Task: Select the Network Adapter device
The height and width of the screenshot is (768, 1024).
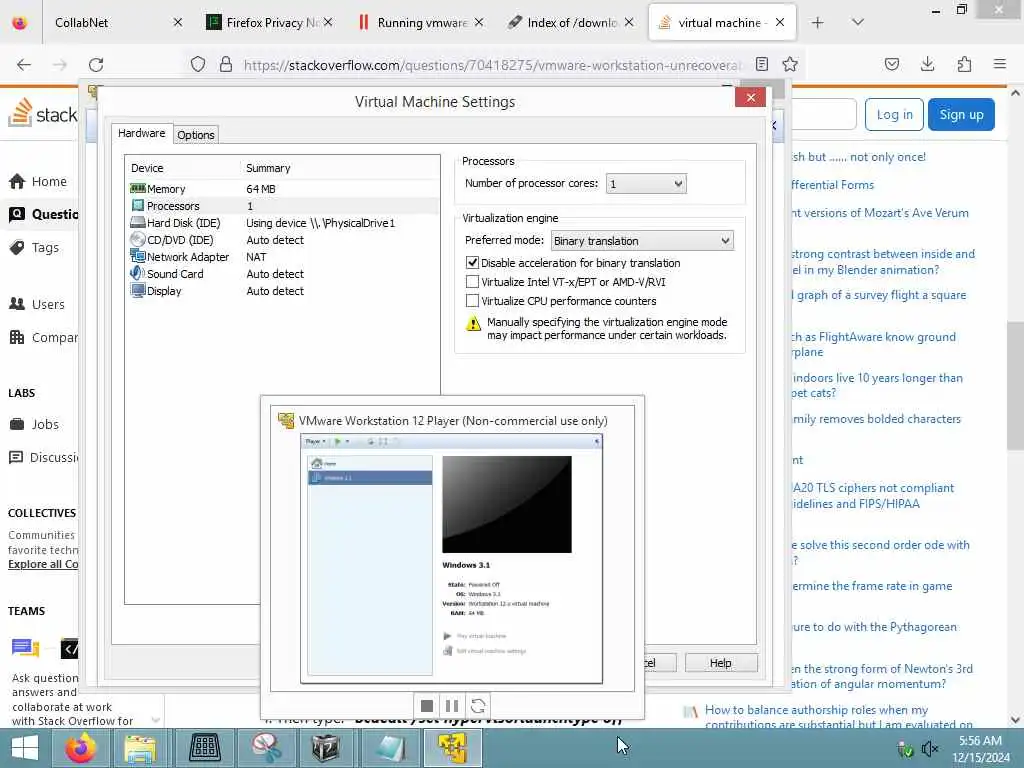Action: coord(283,257)
